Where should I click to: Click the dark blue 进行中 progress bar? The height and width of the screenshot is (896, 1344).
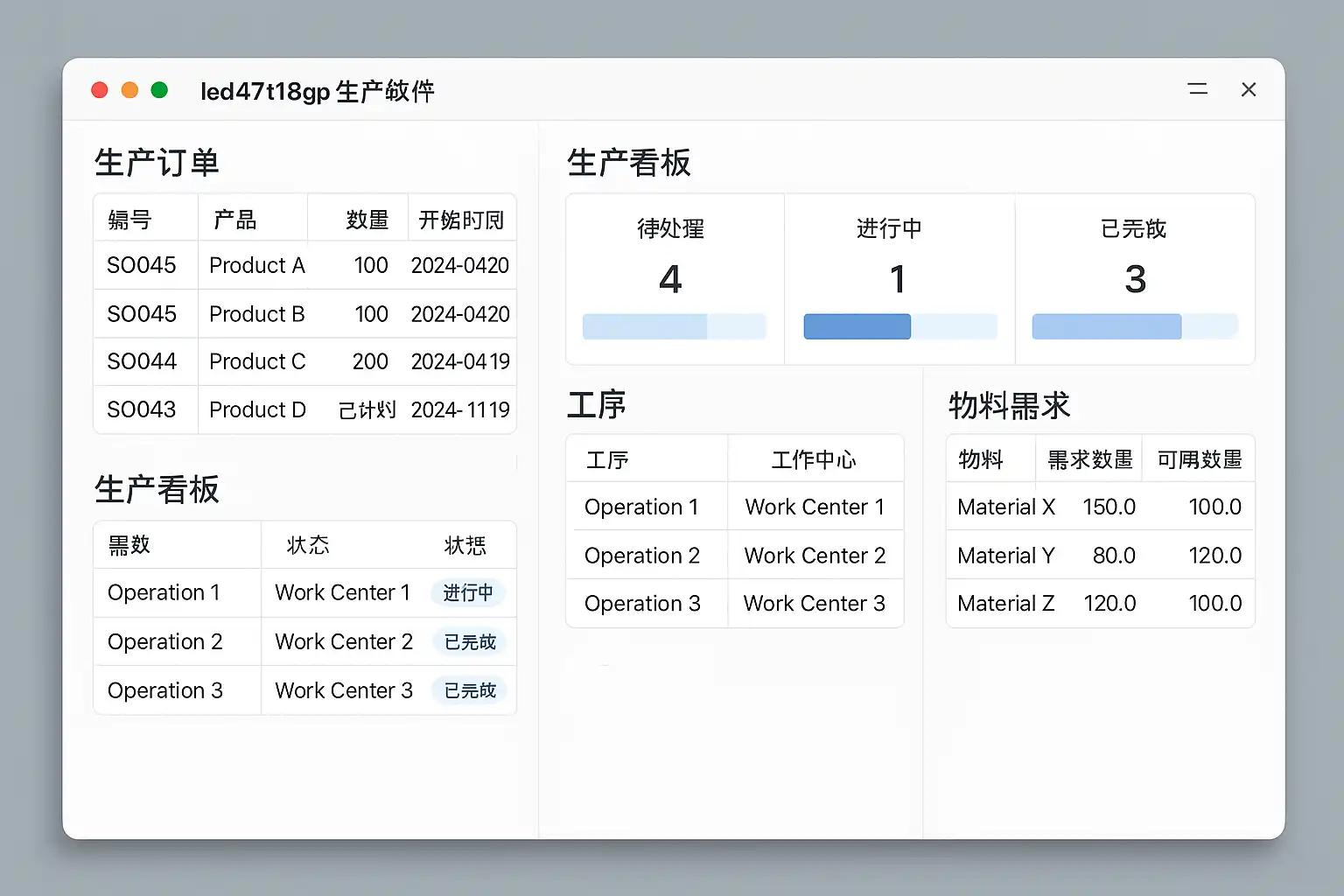tap(857, 326)
